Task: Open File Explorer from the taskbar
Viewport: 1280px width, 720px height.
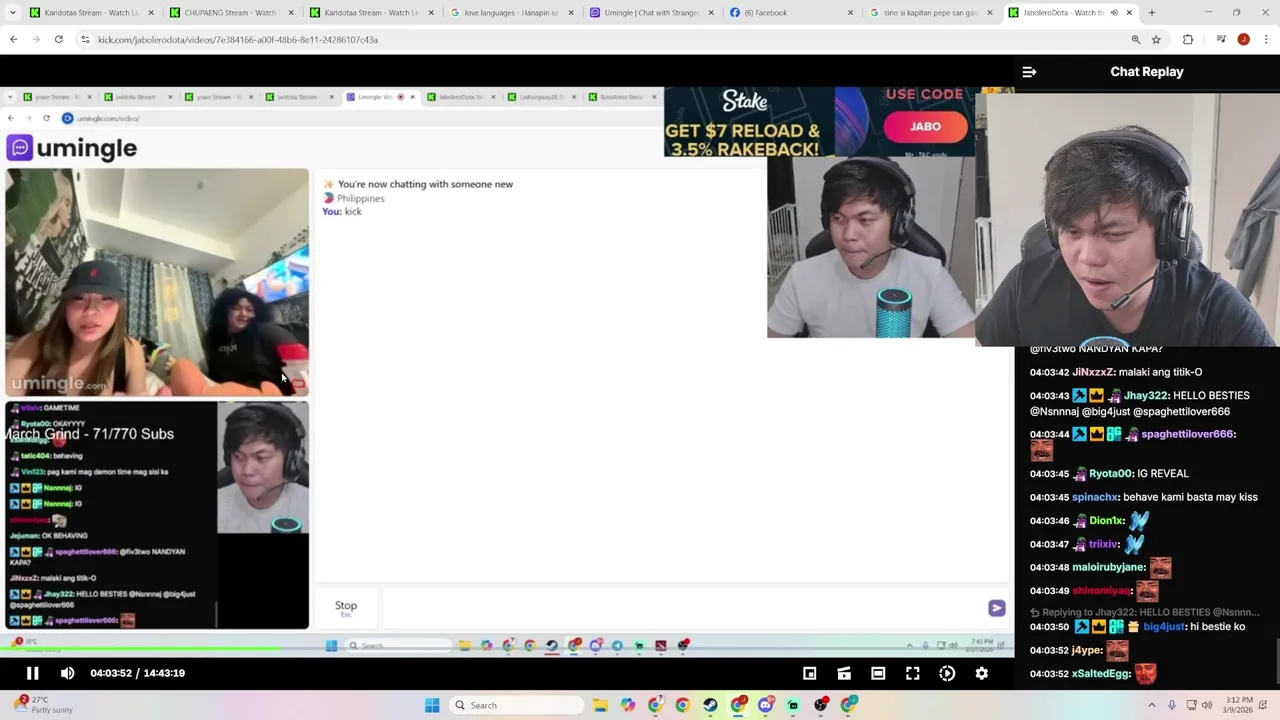Action: tap(600, 705)
